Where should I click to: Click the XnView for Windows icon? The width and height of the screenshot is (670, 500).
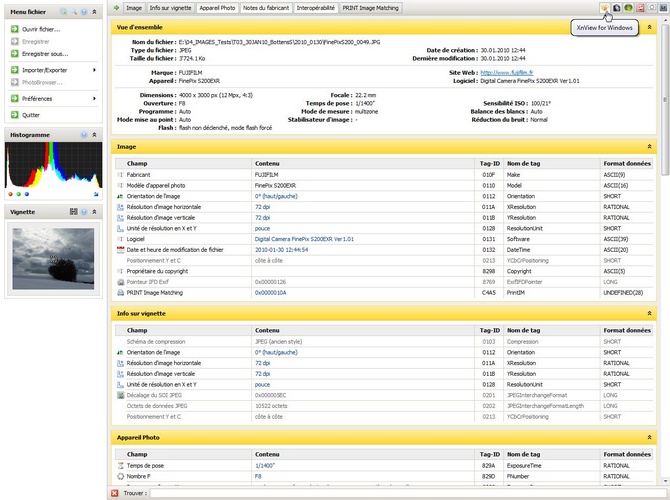(607, 7)
